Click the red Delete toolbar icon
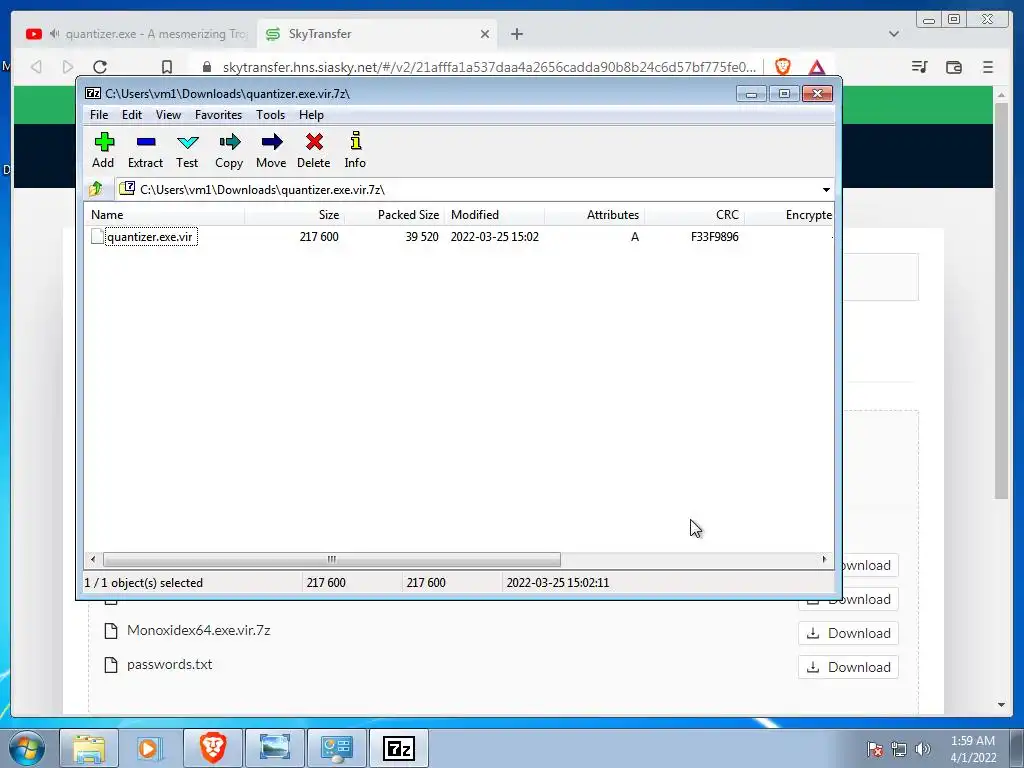 (x=313, y=150)
